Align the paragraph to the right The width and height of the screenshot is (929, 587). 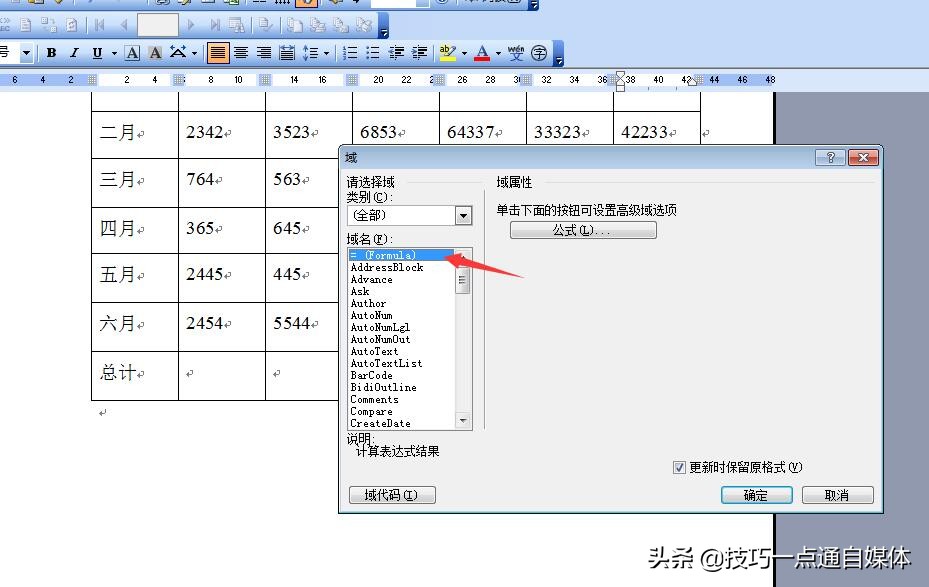[x=264, y=53]
